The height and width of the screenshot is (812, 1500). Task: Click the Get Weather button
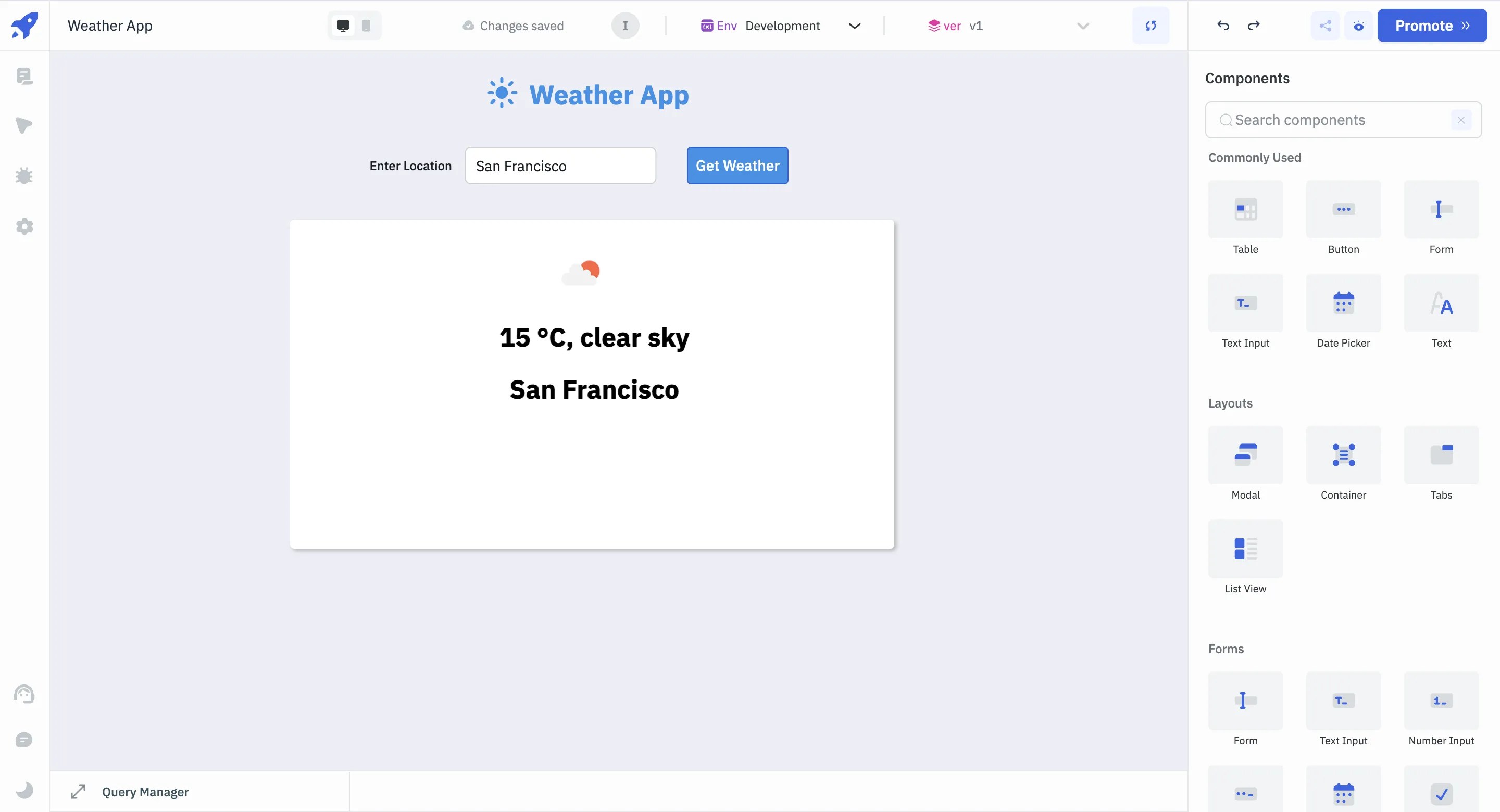737,166
